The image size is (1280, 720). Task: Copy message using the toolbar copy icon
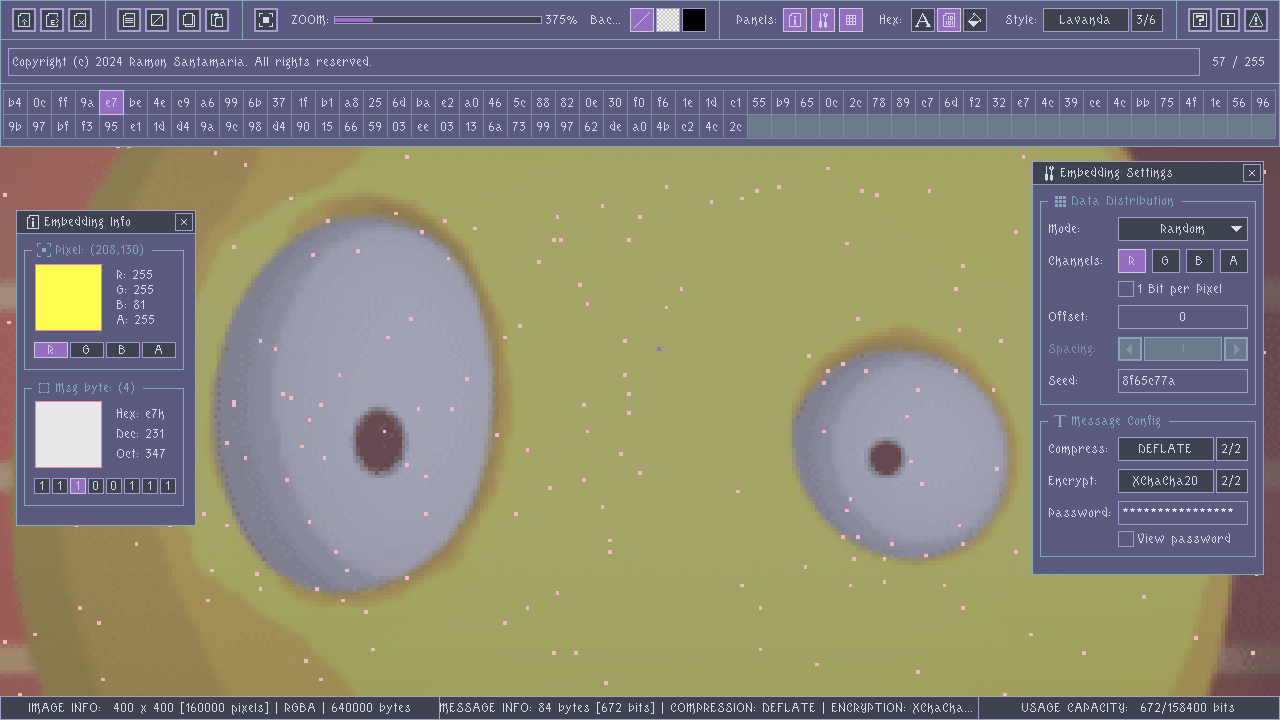(x=188, y=20)
